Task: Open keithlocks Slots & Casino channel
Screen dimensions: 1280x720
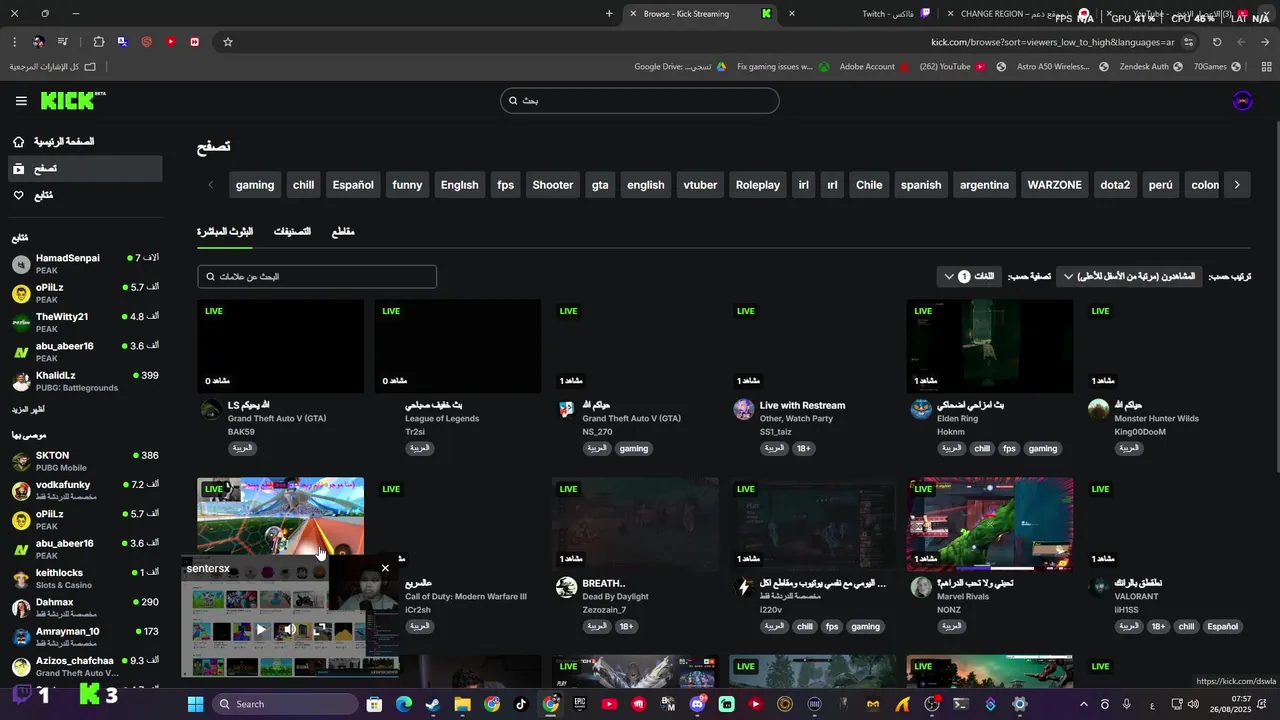Action: [x=86, y=578]
